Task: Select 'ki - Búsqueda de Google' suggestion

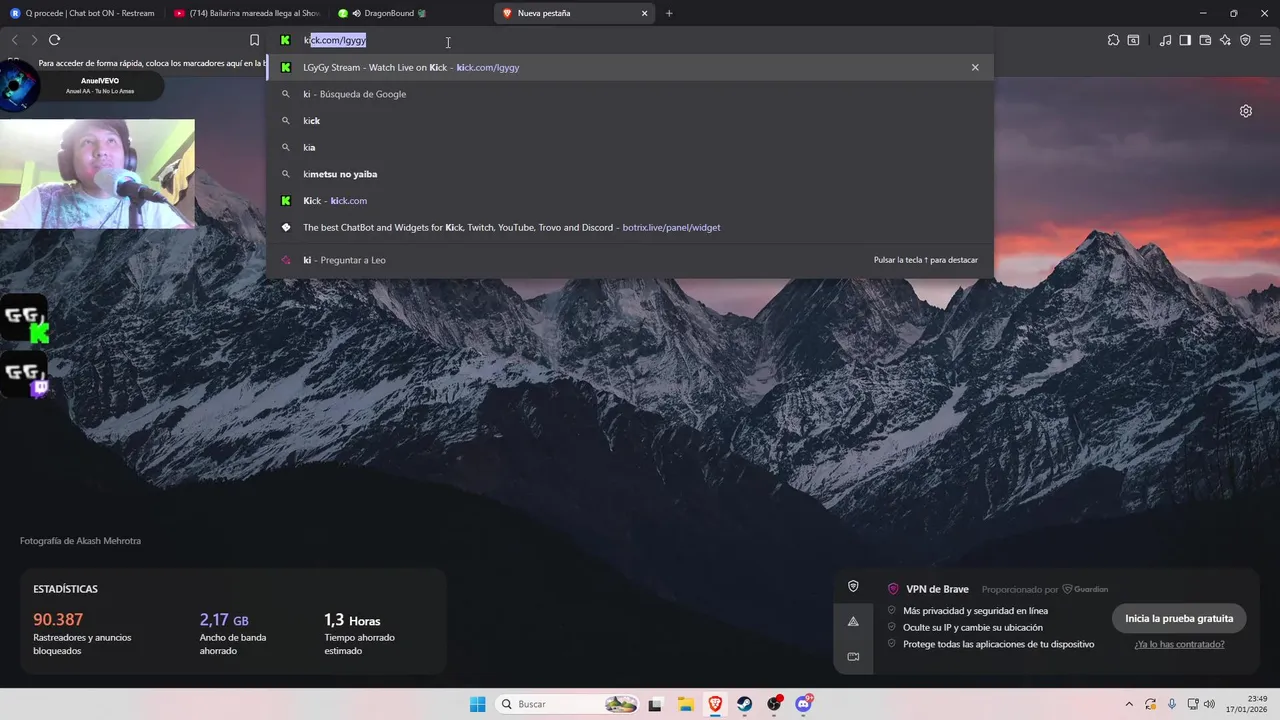Action: point(630,94)
